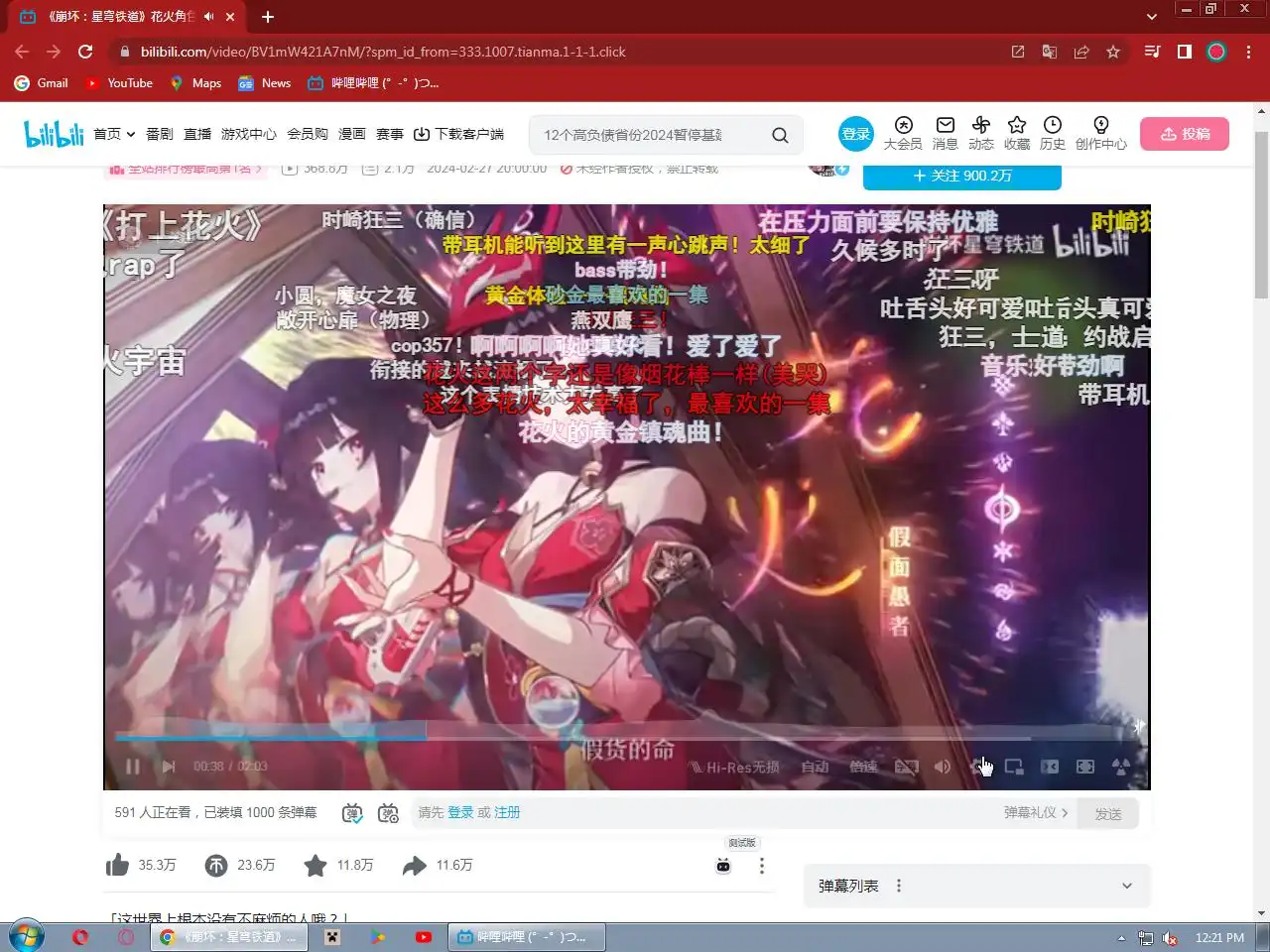Screen dimensions: 1270x952
Task: Open the Hi-Res无损 quality menu
Action: (735, 767)
